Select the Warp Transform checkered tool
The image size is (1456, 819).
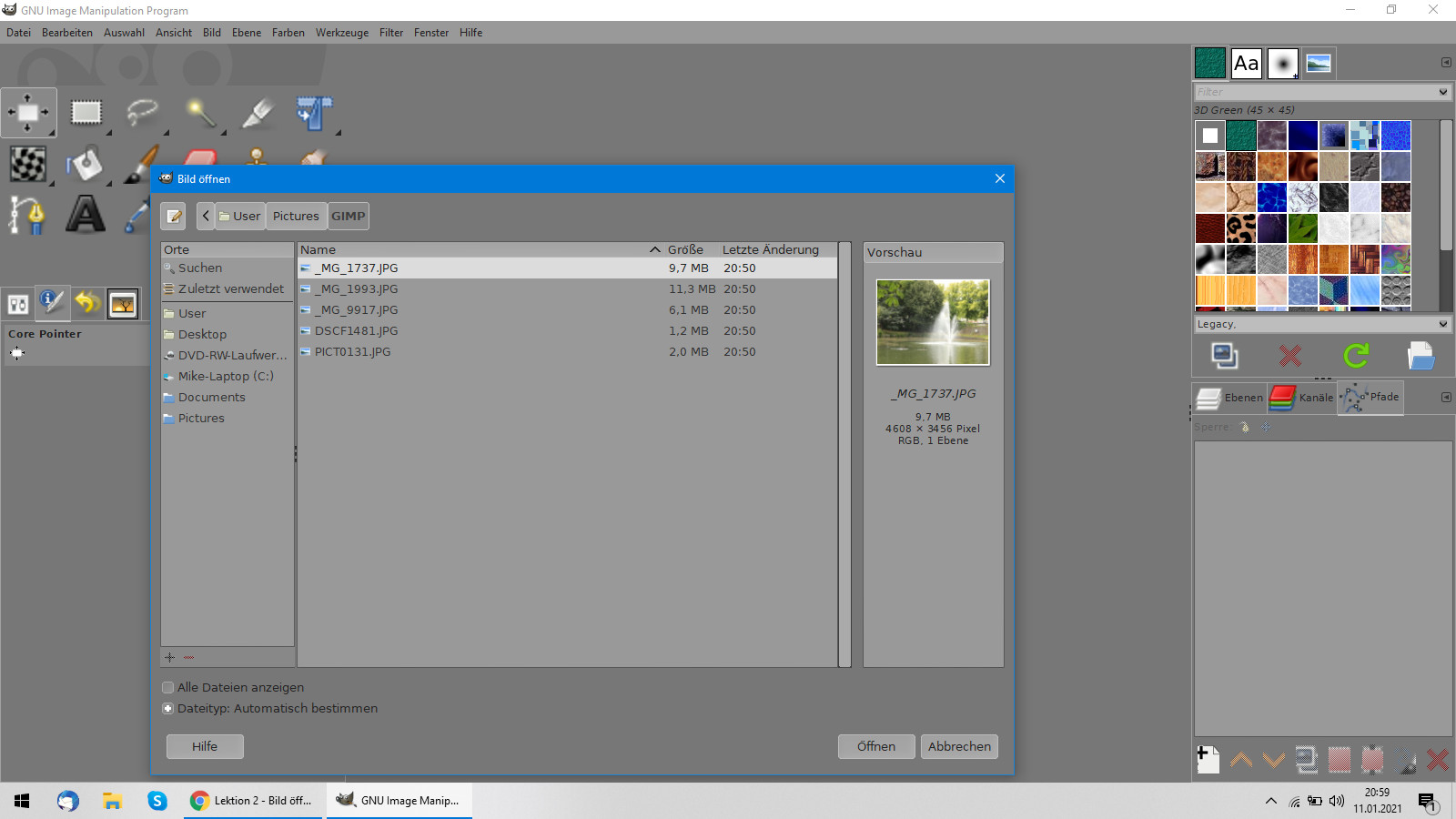[28, 165]
